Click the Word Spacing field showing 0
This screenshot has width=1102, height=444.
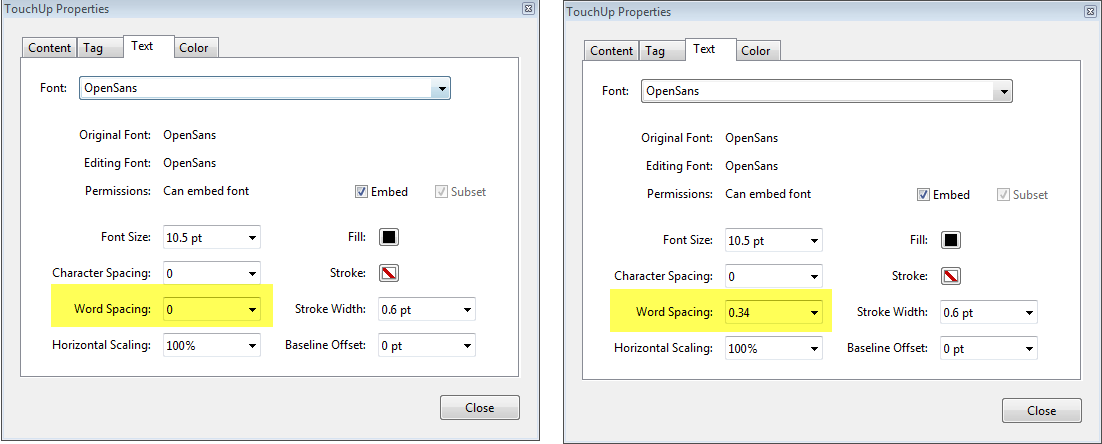(203, 310)
